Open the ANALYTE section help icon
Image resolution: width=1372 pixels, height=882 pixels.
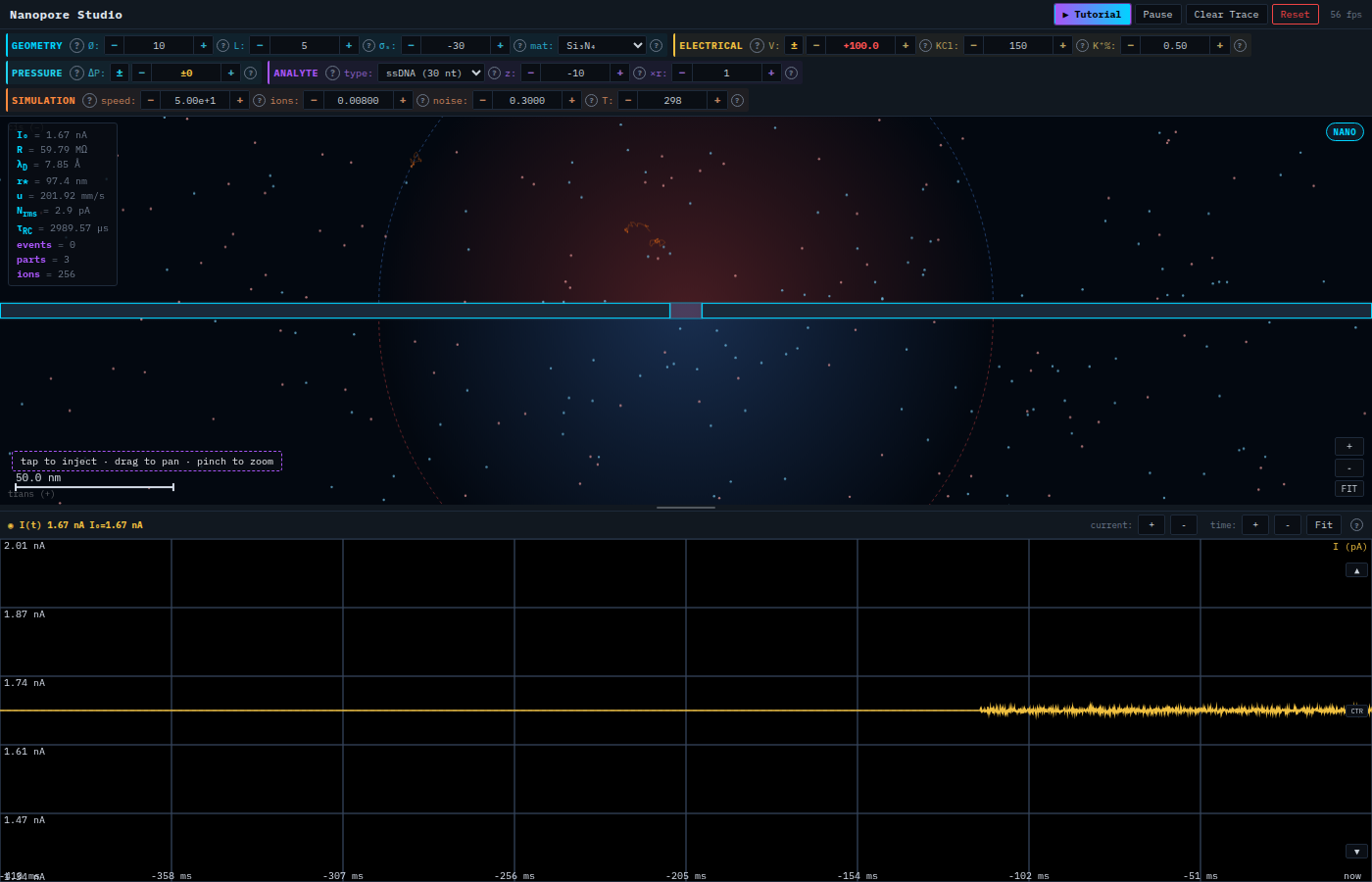tap(332, 73)
